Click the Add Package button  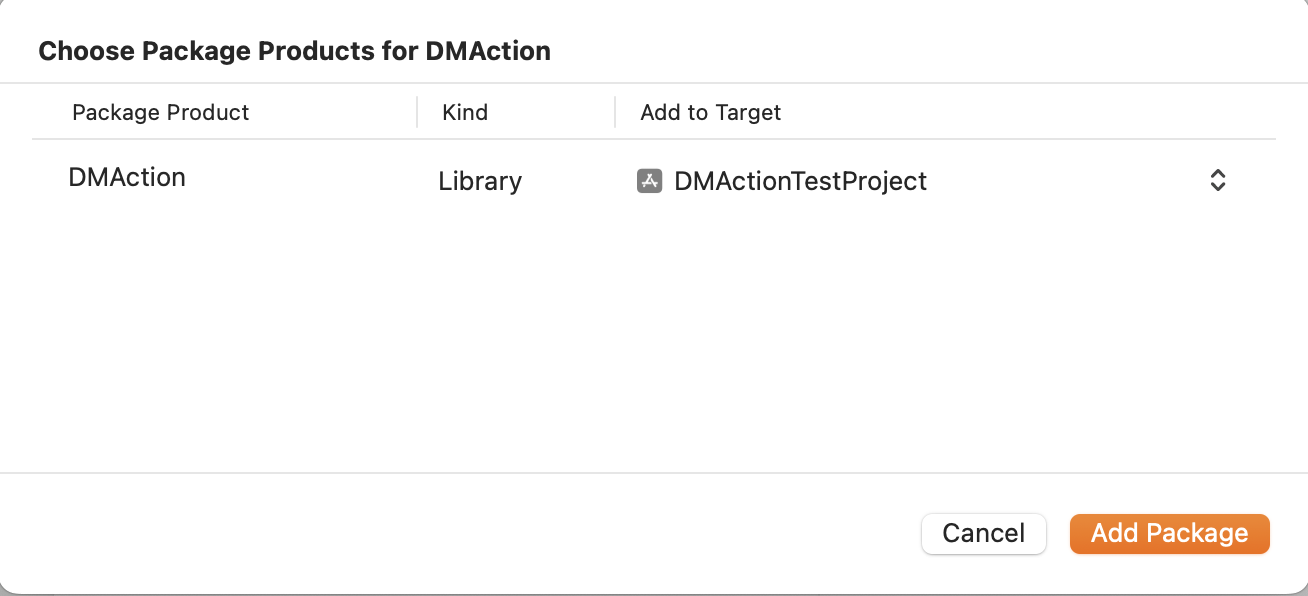tap(1169, 533)
